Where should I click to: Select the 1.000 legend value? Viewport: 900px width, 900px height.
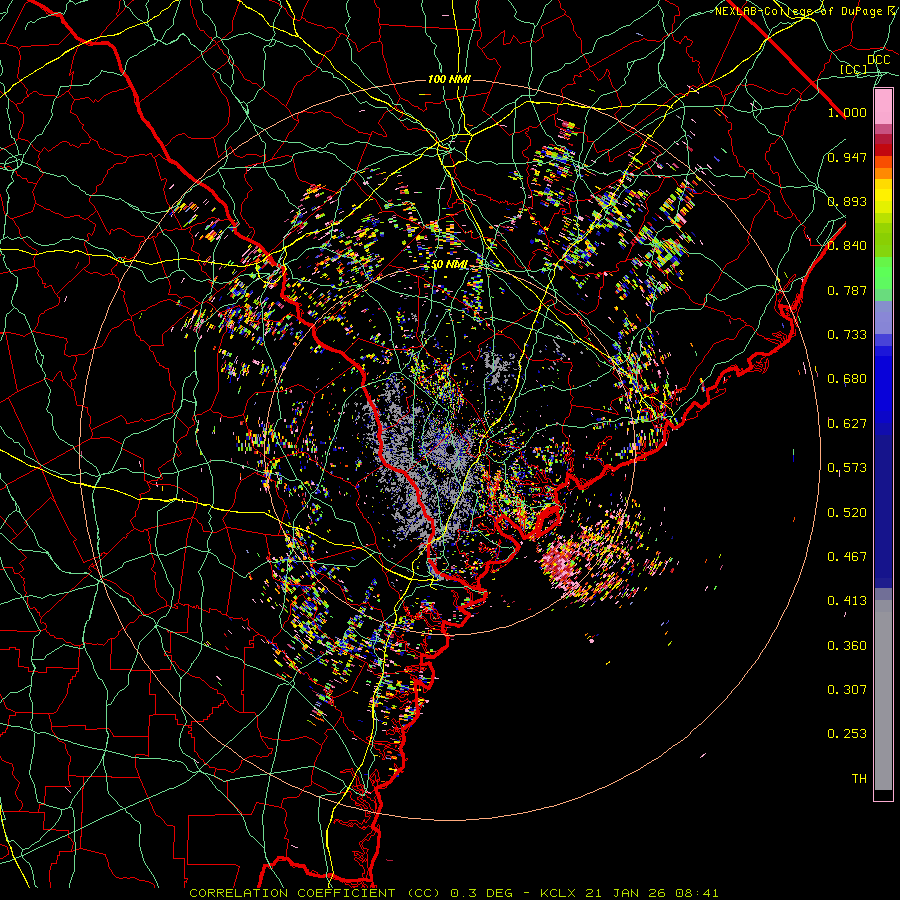click(847, 112)
